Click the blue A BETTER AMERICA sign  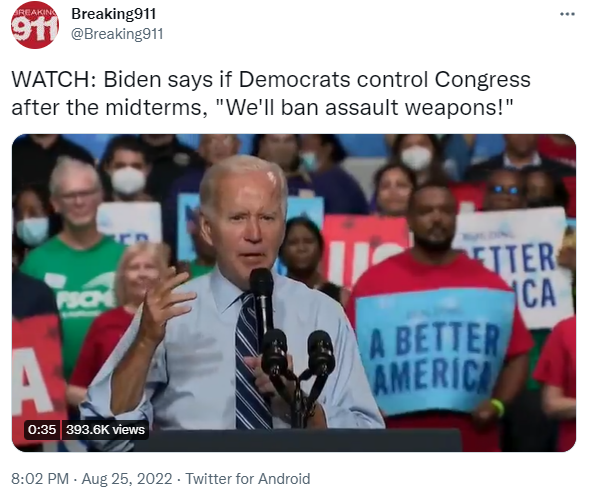point(434,351)
